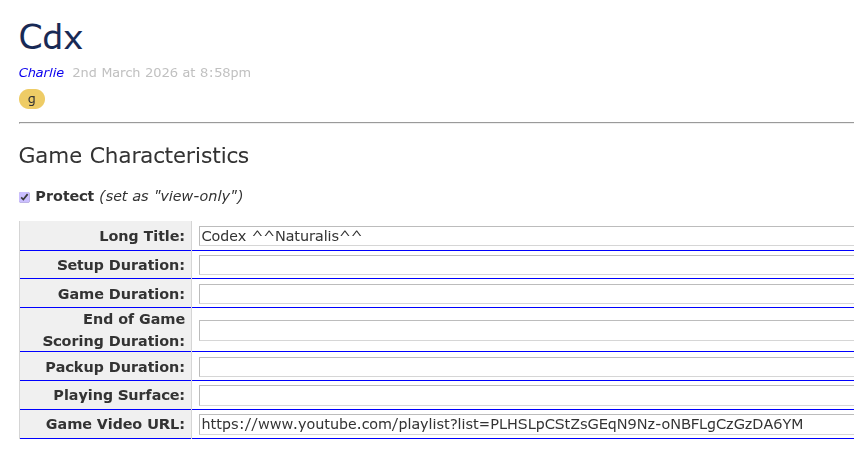Click the Playing Surface input field
The width and height of the screenshot is (854, 466).
pos(526,395)
